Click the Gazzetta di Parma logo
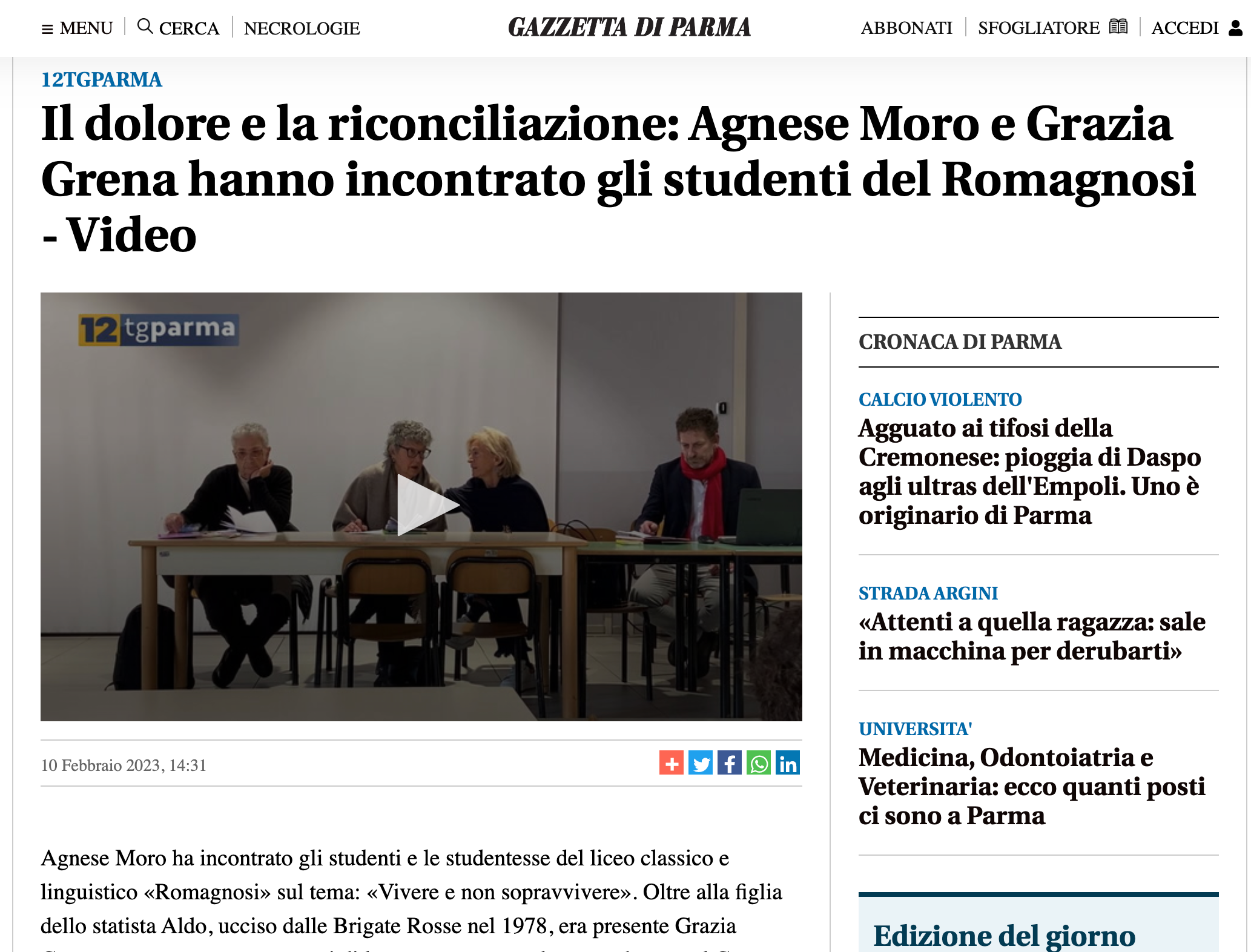The height and width of the screenshot is (952, 1251). pos(629,27)
